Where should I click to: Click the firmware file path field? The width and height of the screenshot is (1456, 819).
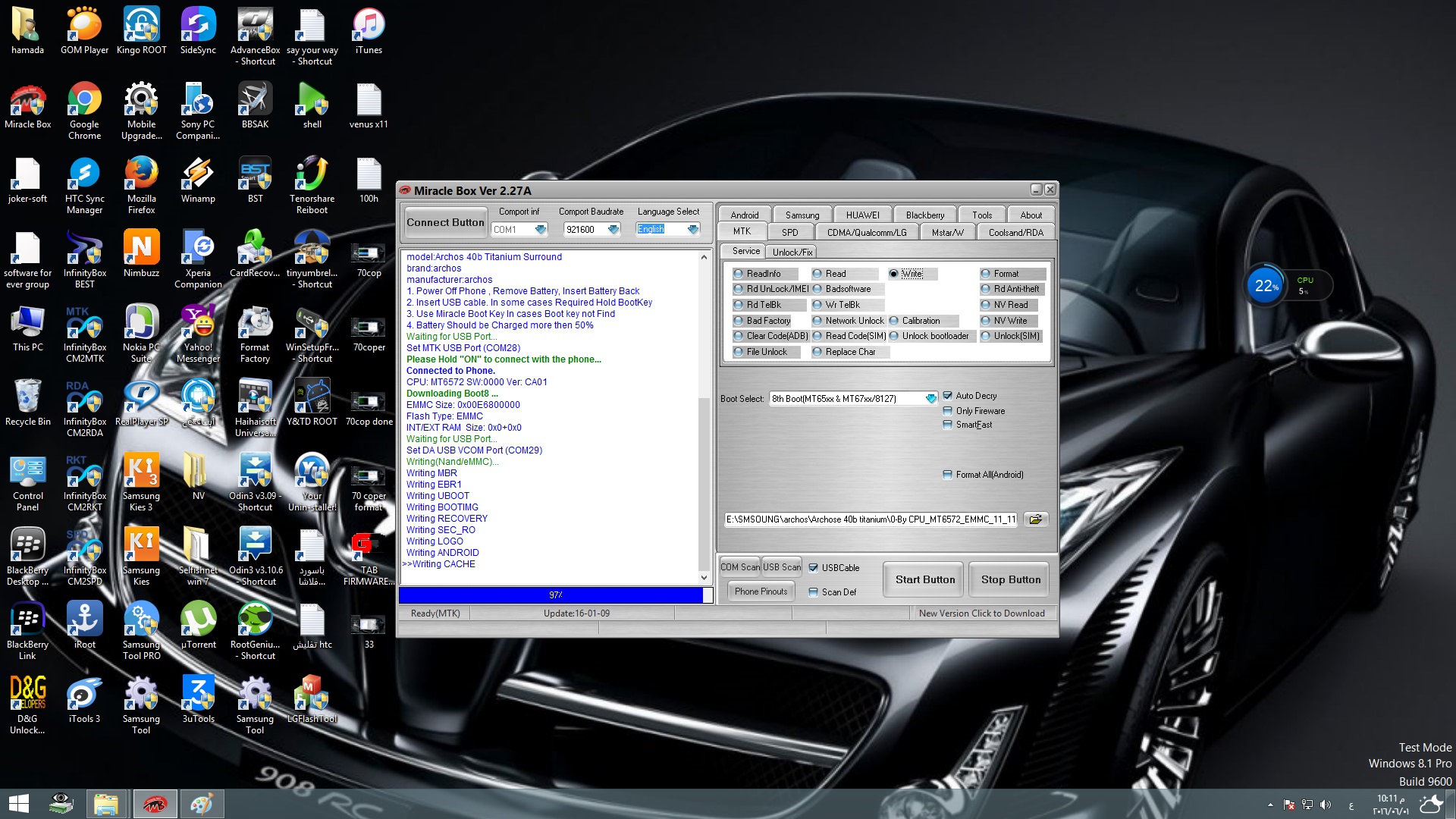[x=871, y=519]
